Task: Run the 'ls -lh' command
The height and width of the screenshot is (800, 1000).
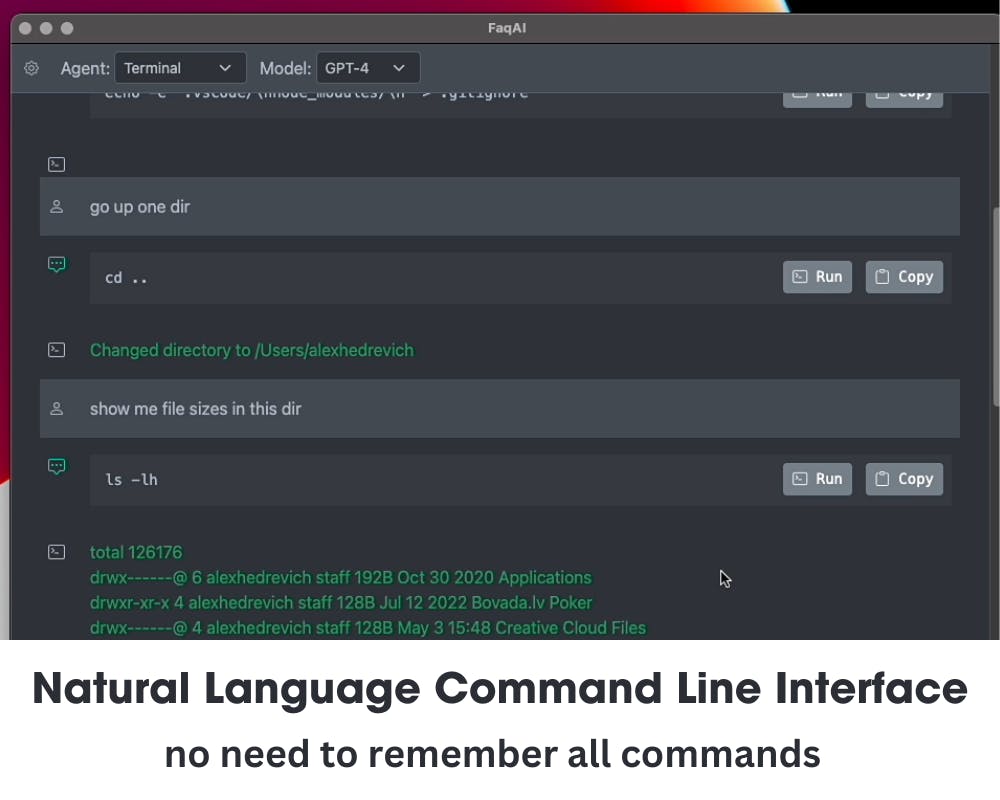Action: (x=817, y=479)
